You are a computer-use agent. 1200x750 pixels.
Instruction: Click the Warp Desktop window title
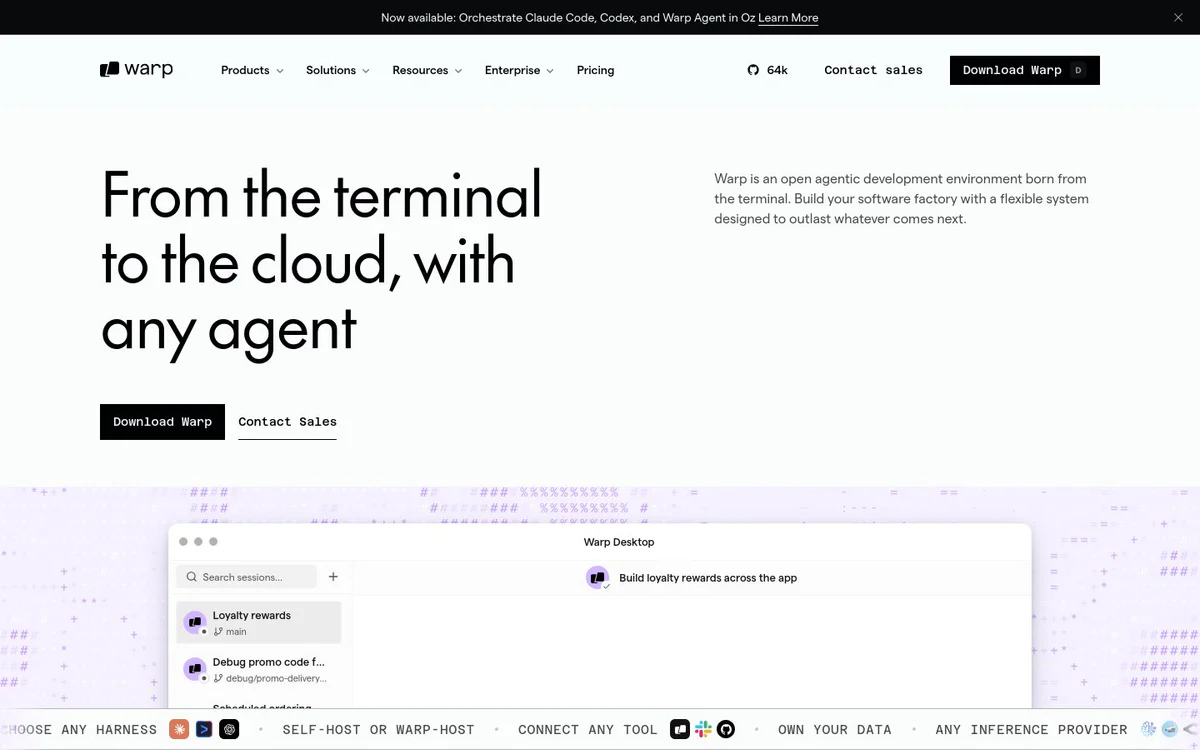619,542
